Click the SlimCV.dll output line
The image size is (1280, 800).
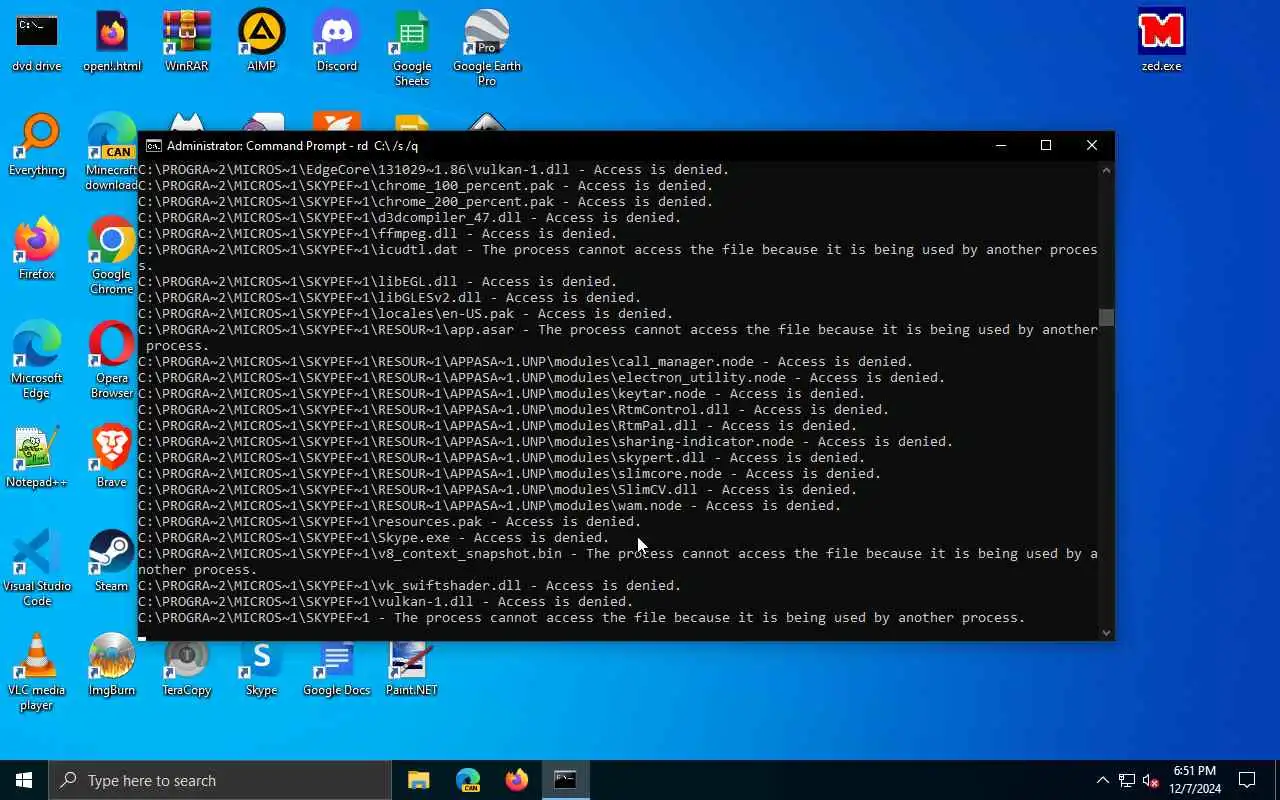click(x=497, y=490)
